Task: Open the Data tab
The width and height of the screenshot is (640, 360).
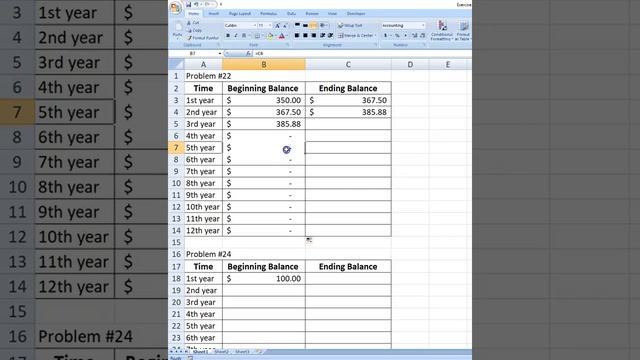Action: coord(291,13)
